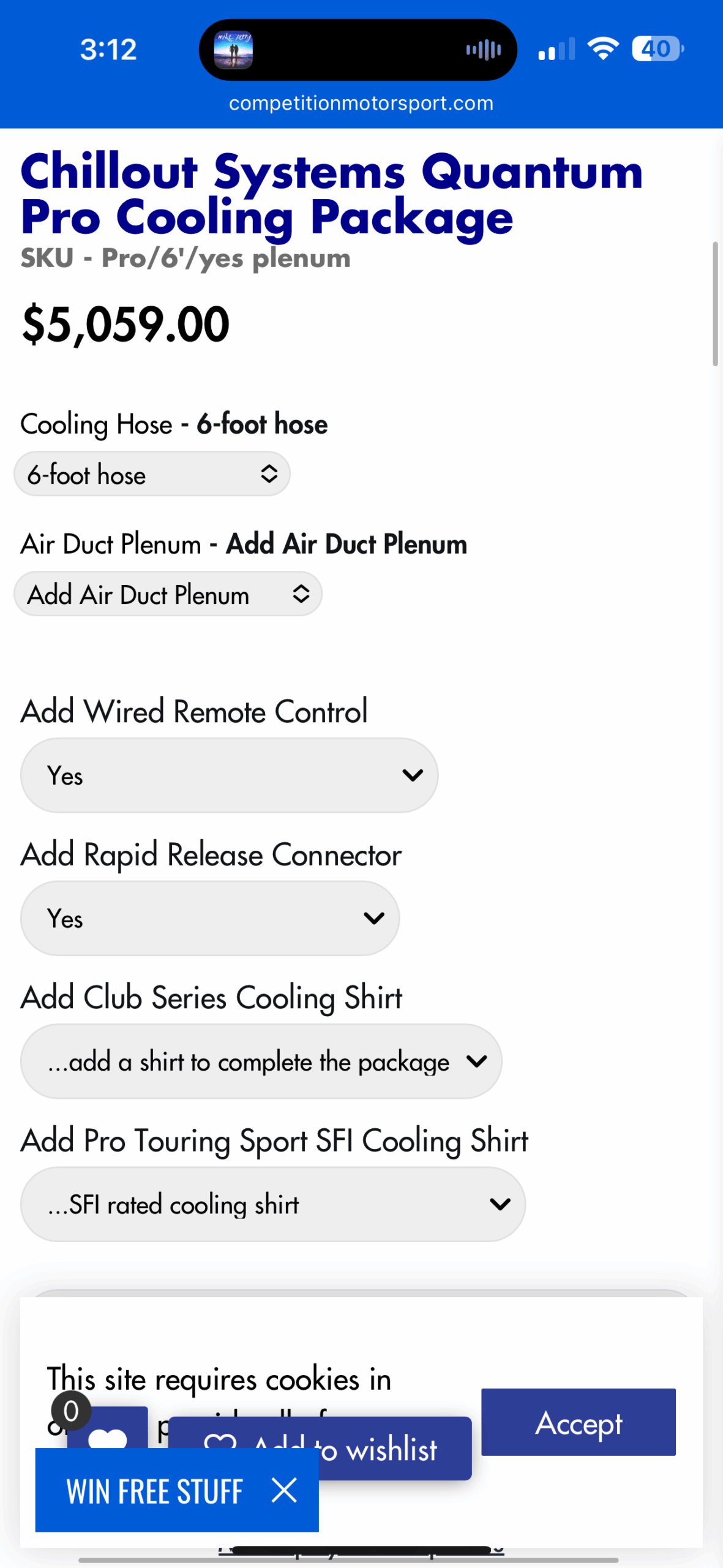Open the Club Series Cooling Shirt dropdown
This screenshot has width=723, height=1568.
click(261, 1061)
